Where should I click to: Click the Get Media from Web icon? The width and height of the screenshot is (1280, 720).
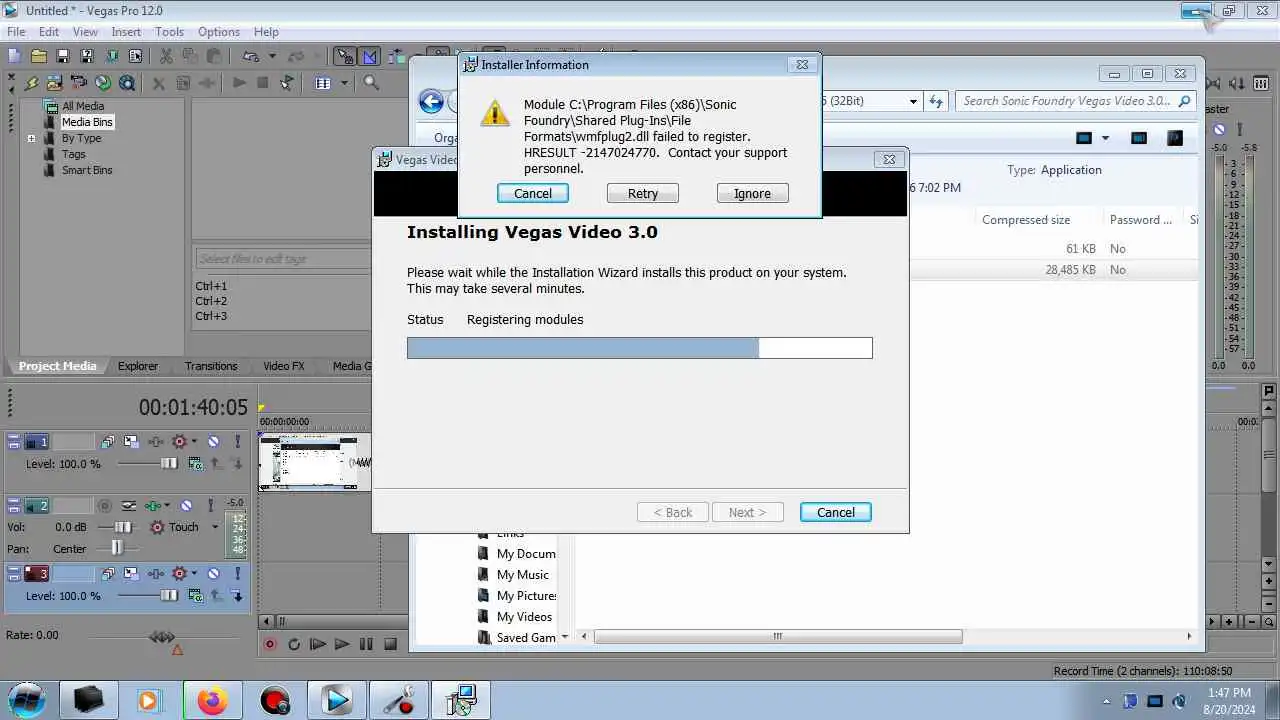[x=127, y=83]
